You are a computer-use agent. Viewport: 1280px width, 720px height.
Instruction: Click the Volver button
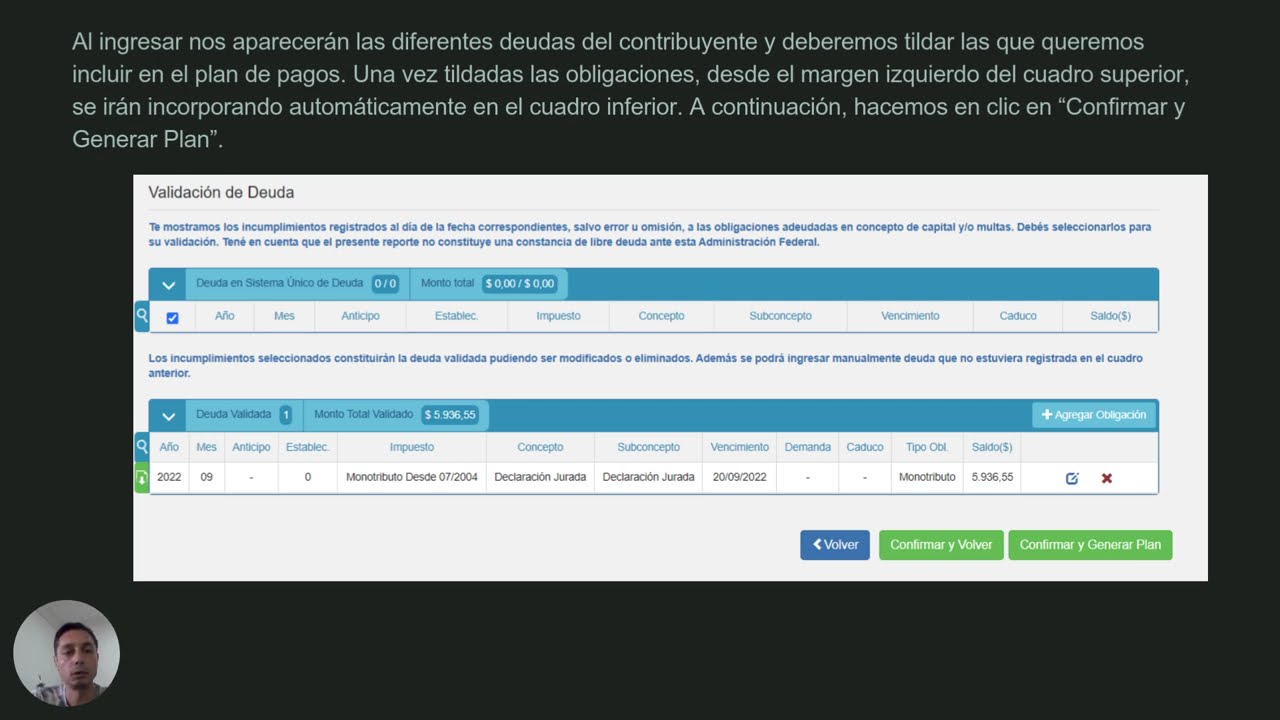835,545
